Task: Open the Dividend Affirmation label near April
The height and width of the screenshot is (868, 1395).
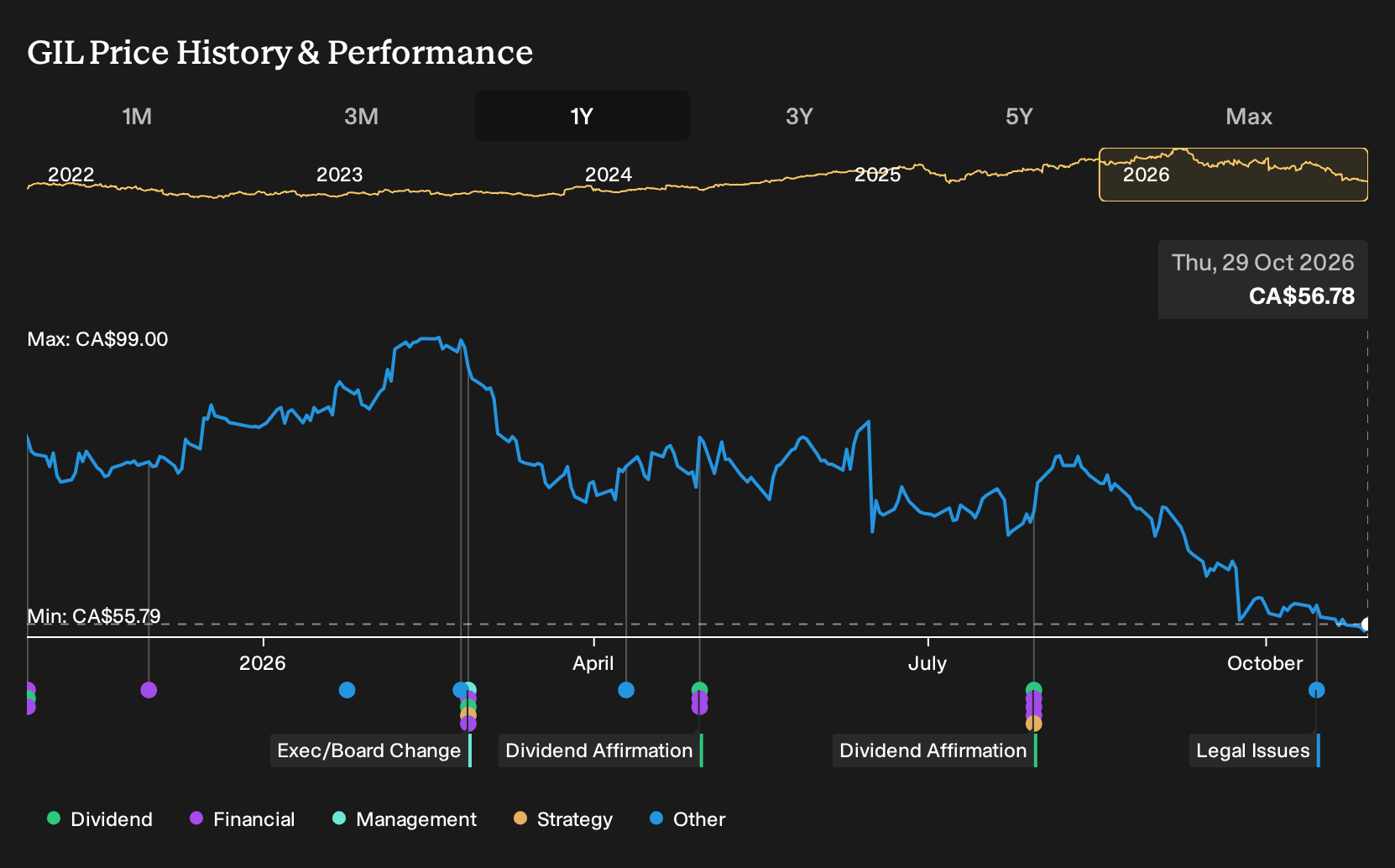Action: (600, 750)
